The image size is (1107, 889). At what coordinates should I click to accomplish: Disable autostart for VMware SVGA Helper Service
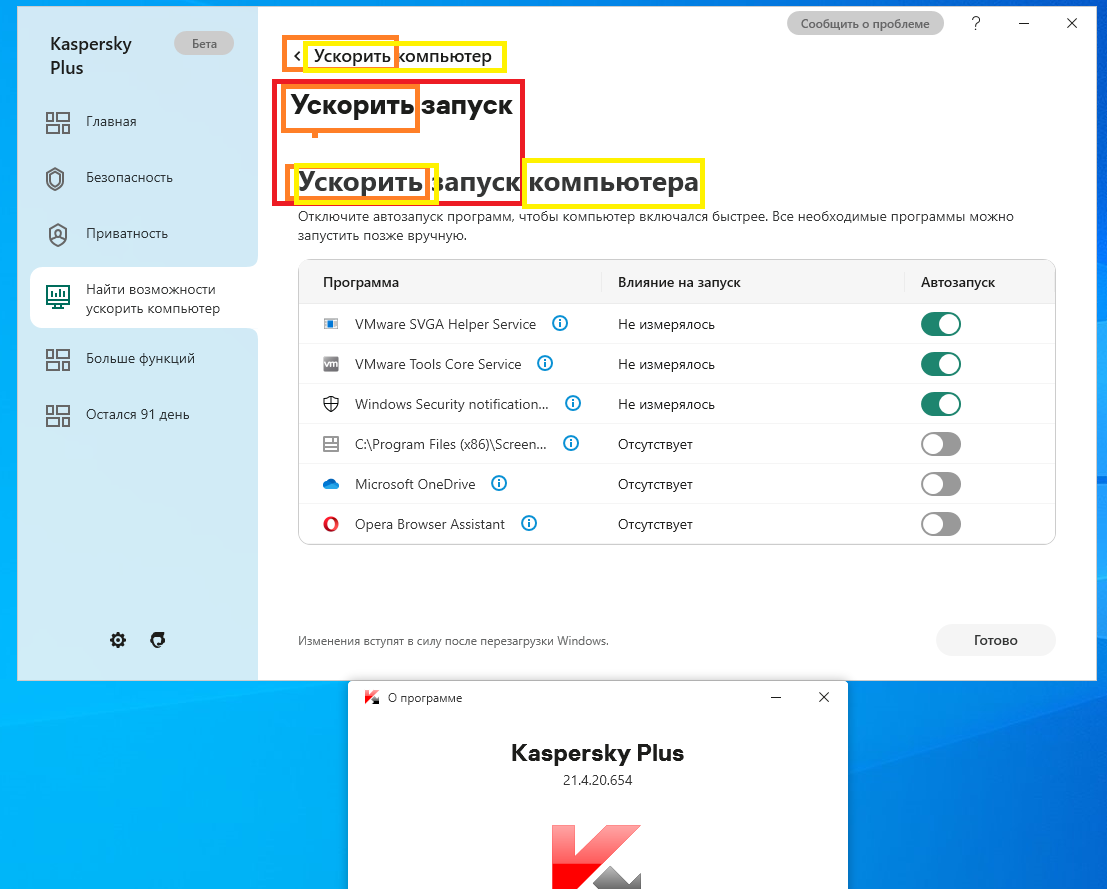pyautogui.click(x=941, y=324)
